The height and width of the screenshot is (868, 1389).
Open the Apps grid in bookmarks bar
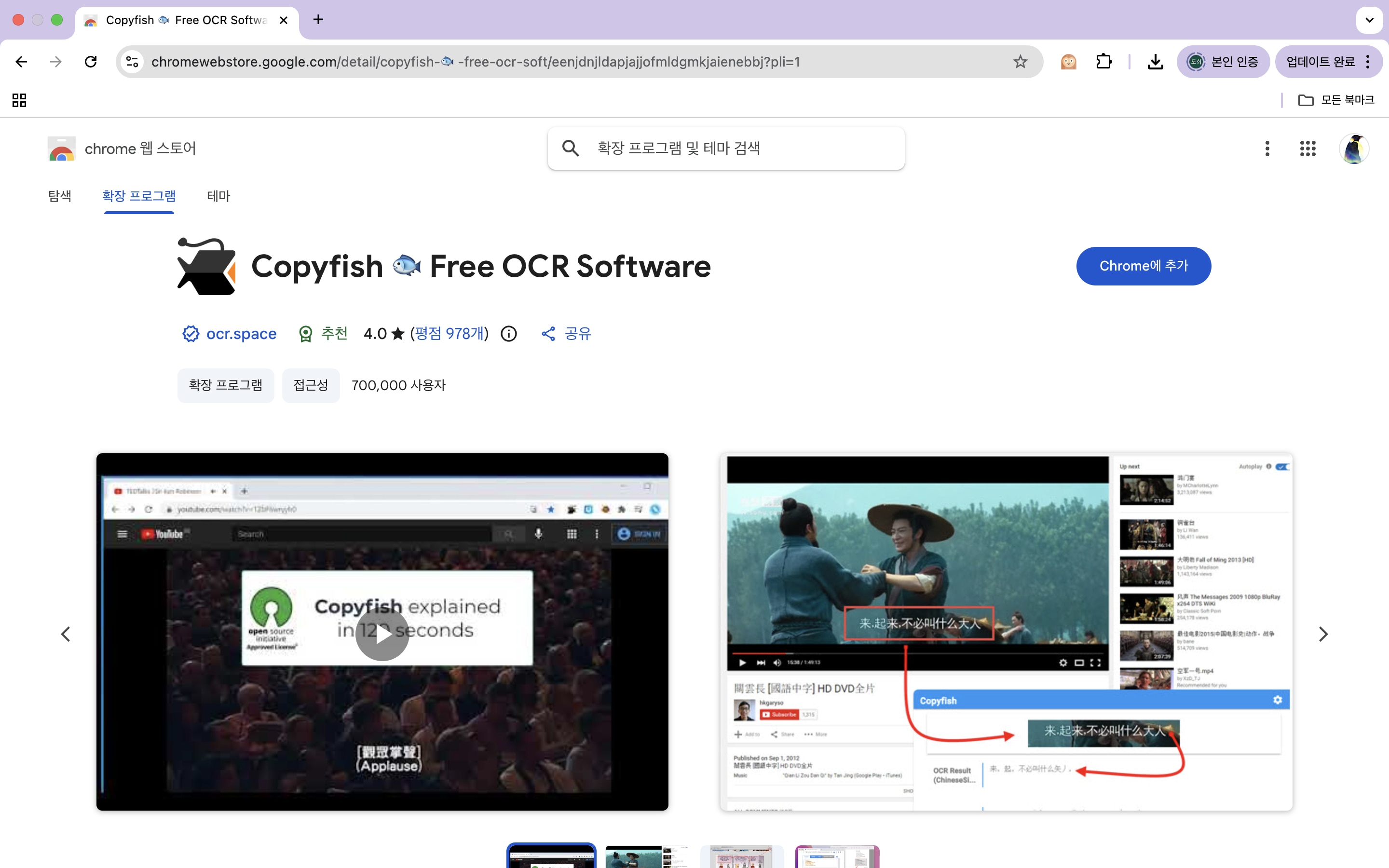19,100
